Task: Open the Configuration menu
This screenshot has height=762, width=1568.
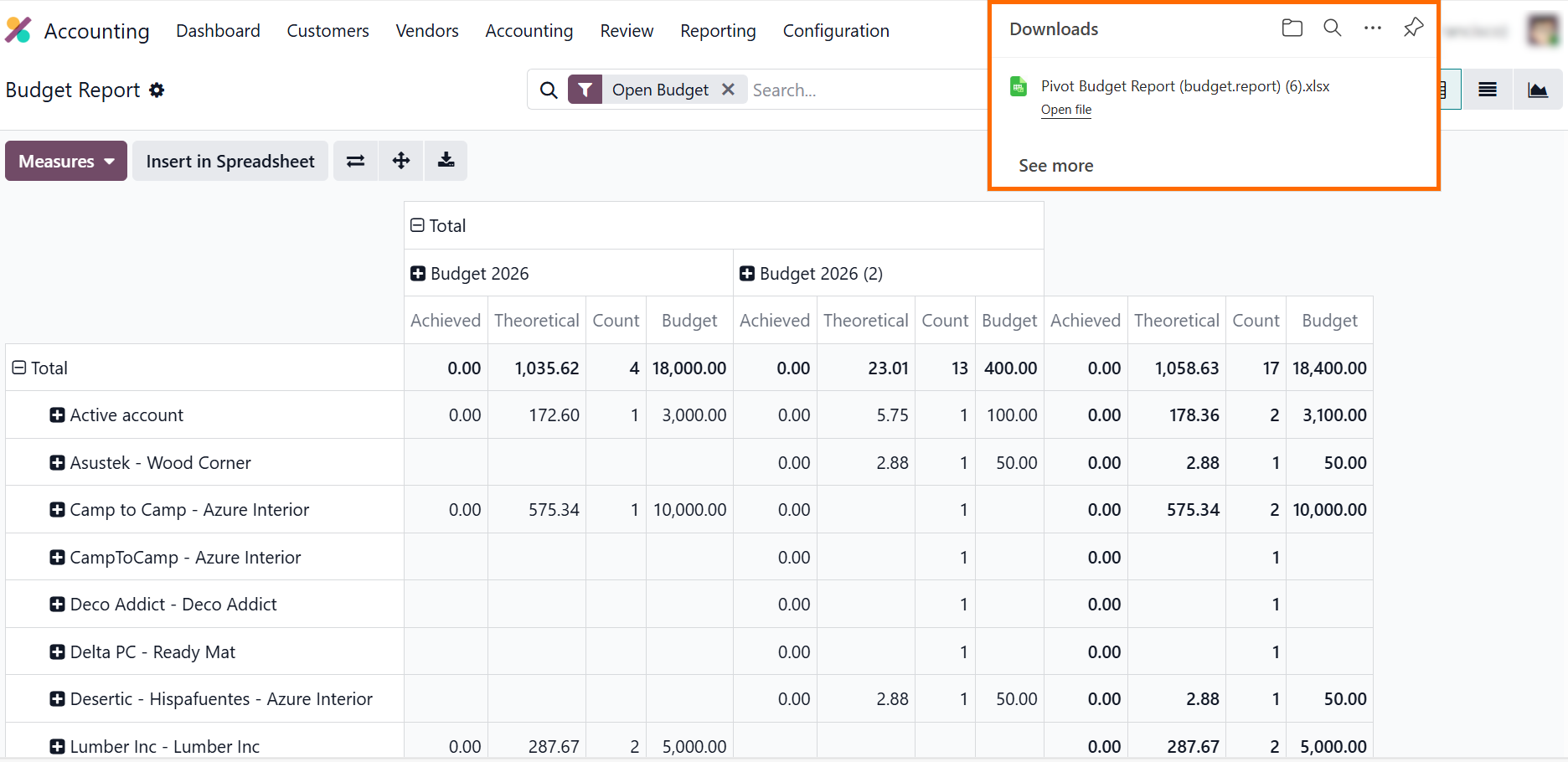Action: pos(835,31)
